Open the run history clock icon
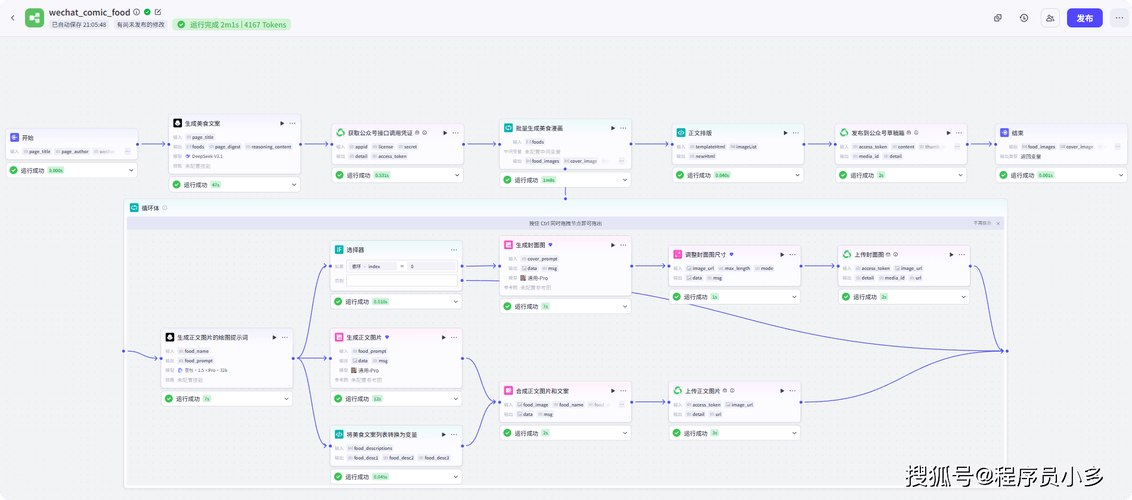 tap(1024, 18)
